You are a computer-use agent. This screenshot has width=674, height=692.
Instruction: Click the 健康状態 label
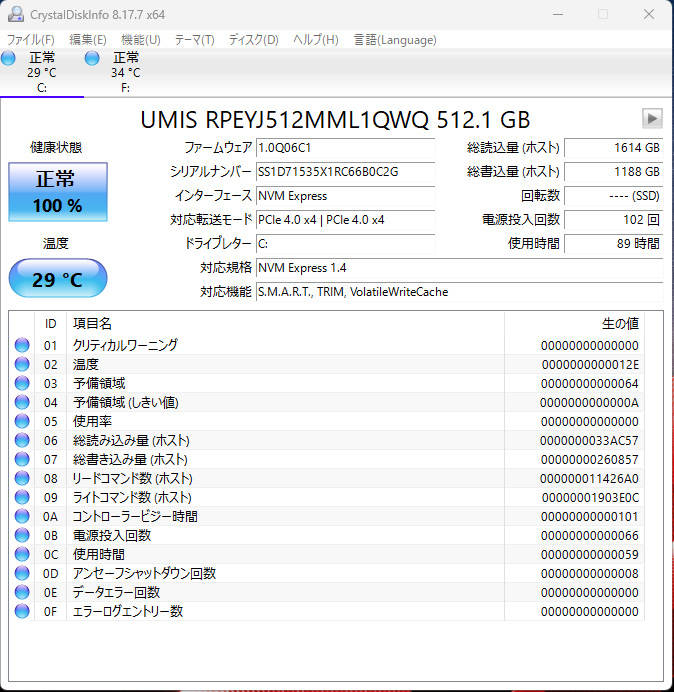[x=56, y=147]
